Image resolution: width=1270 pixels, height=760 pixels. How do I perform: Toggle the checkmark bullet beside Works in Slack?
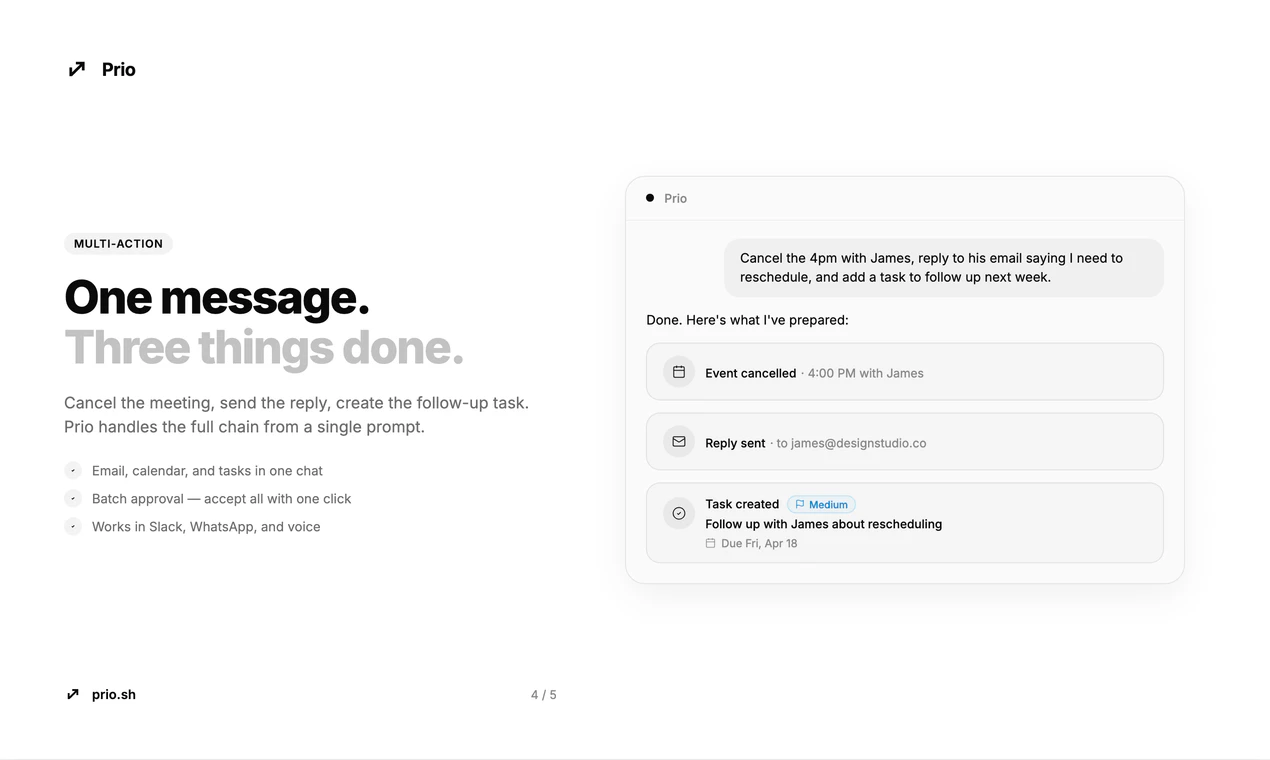[x=72, y=526]
